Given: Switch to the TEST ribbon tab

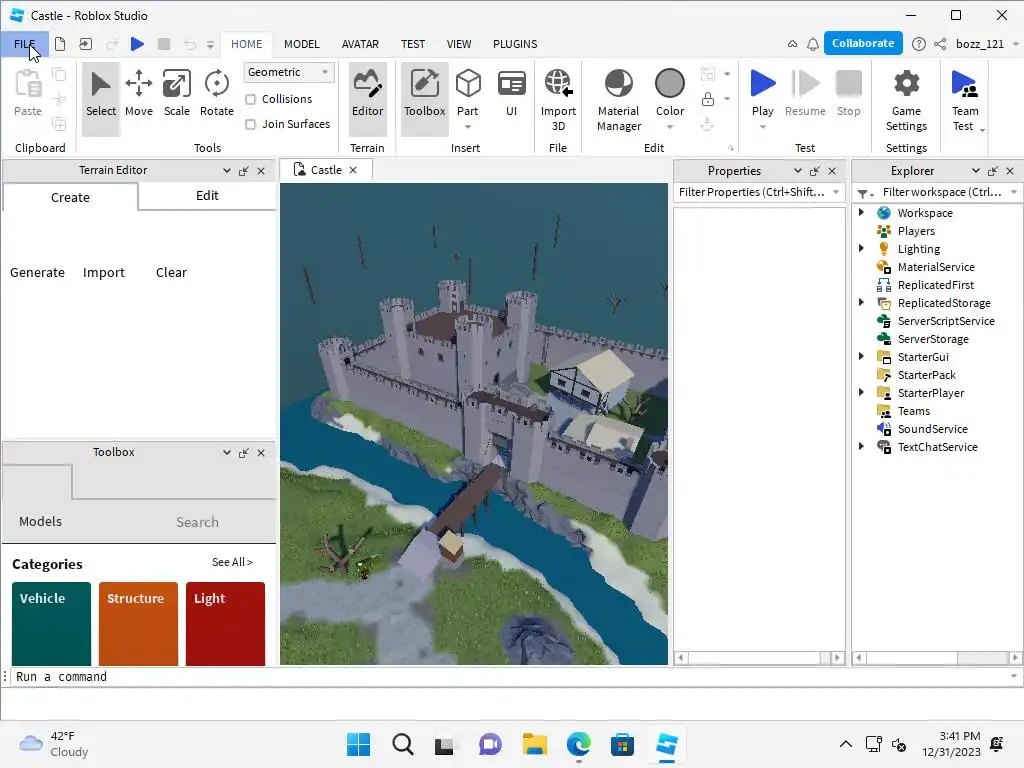Looking at the screenshot, I should click(413, 44).
